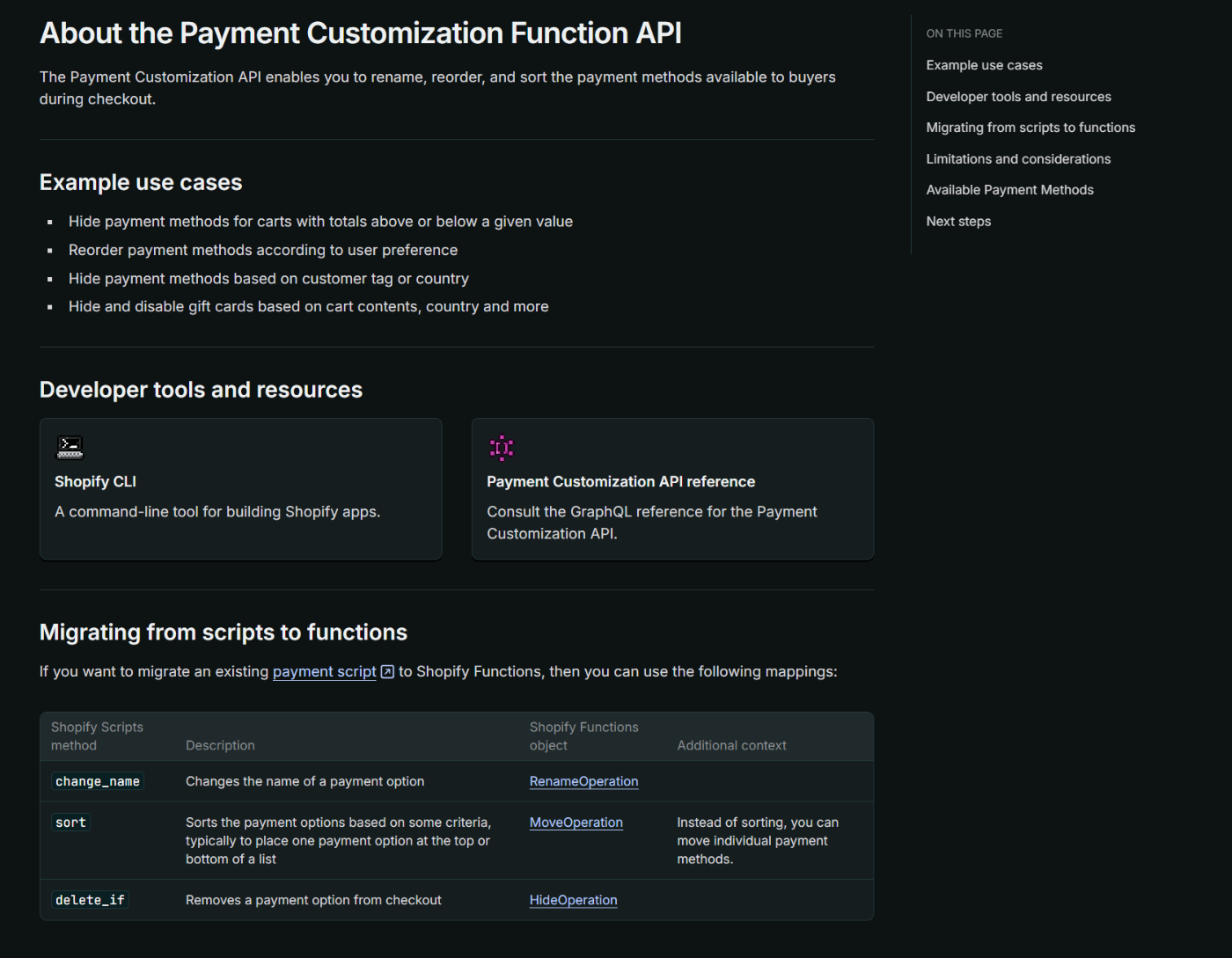
Task: Click the change_name code cell
Action: click(x=98, y=781)
